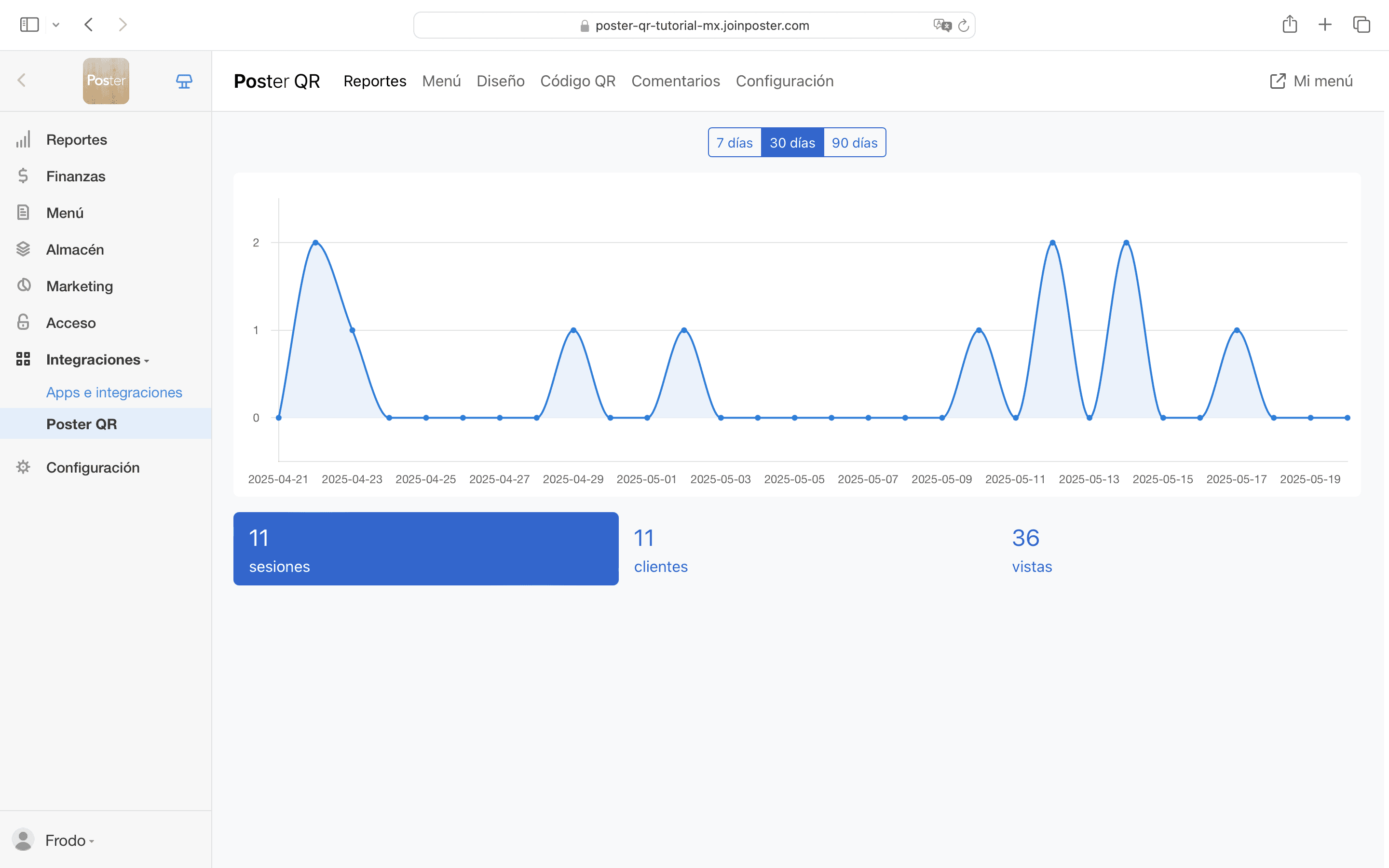Click the y-axis value 2

[x=256, y=243]
